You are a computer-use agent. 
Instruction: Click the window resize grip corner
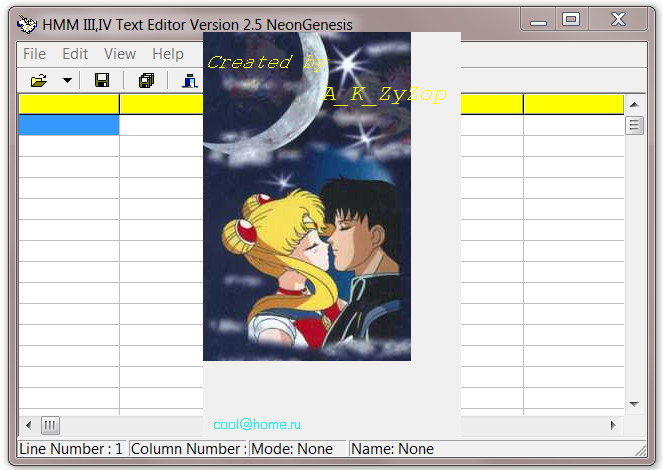tap(641, 451)
